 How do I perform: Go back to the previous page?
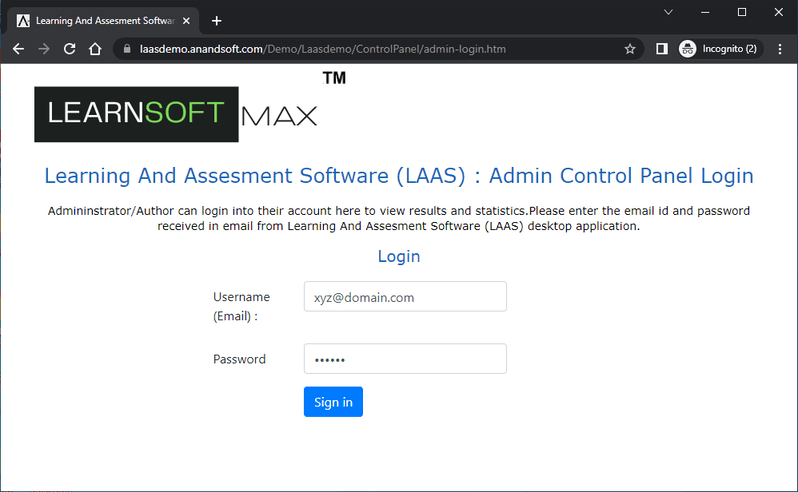click(18, 49)
